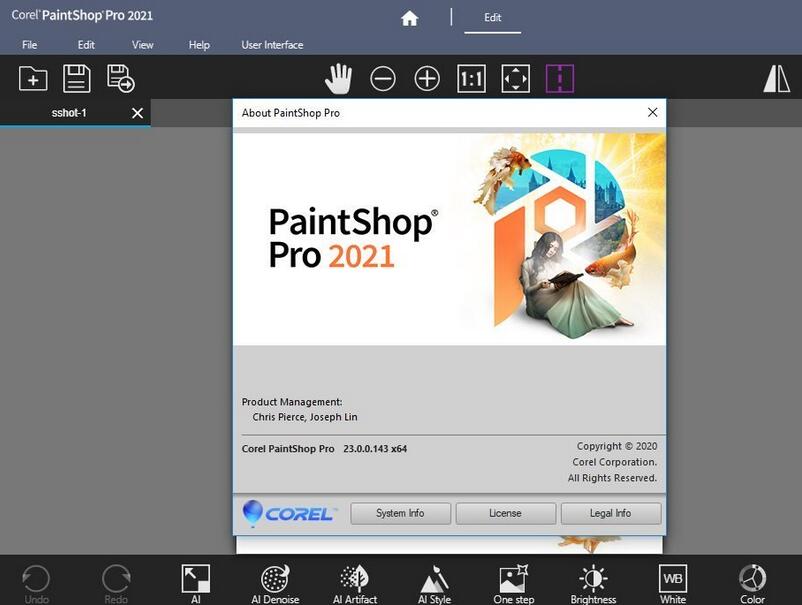Open the AI Artifact removal tool
This screenshot has height=605, width=802.
coord(355,584)
